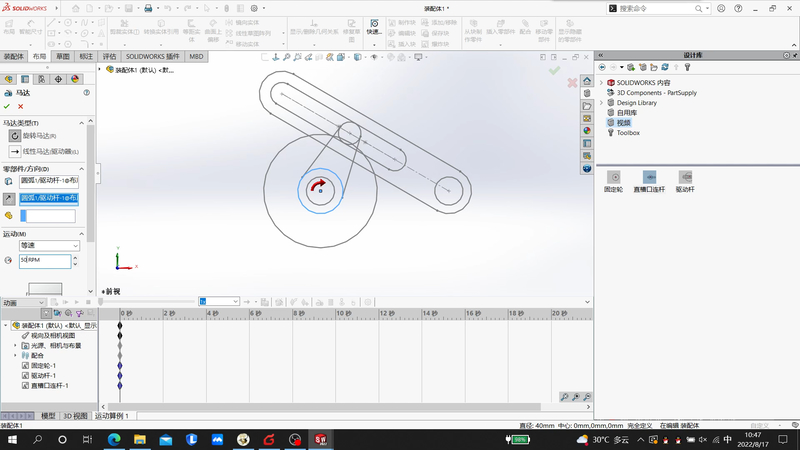Image resolution: width=800 pixels, height=450 pixels.
Task: Open the PropertyManager tab
Action: pos(25,79)
